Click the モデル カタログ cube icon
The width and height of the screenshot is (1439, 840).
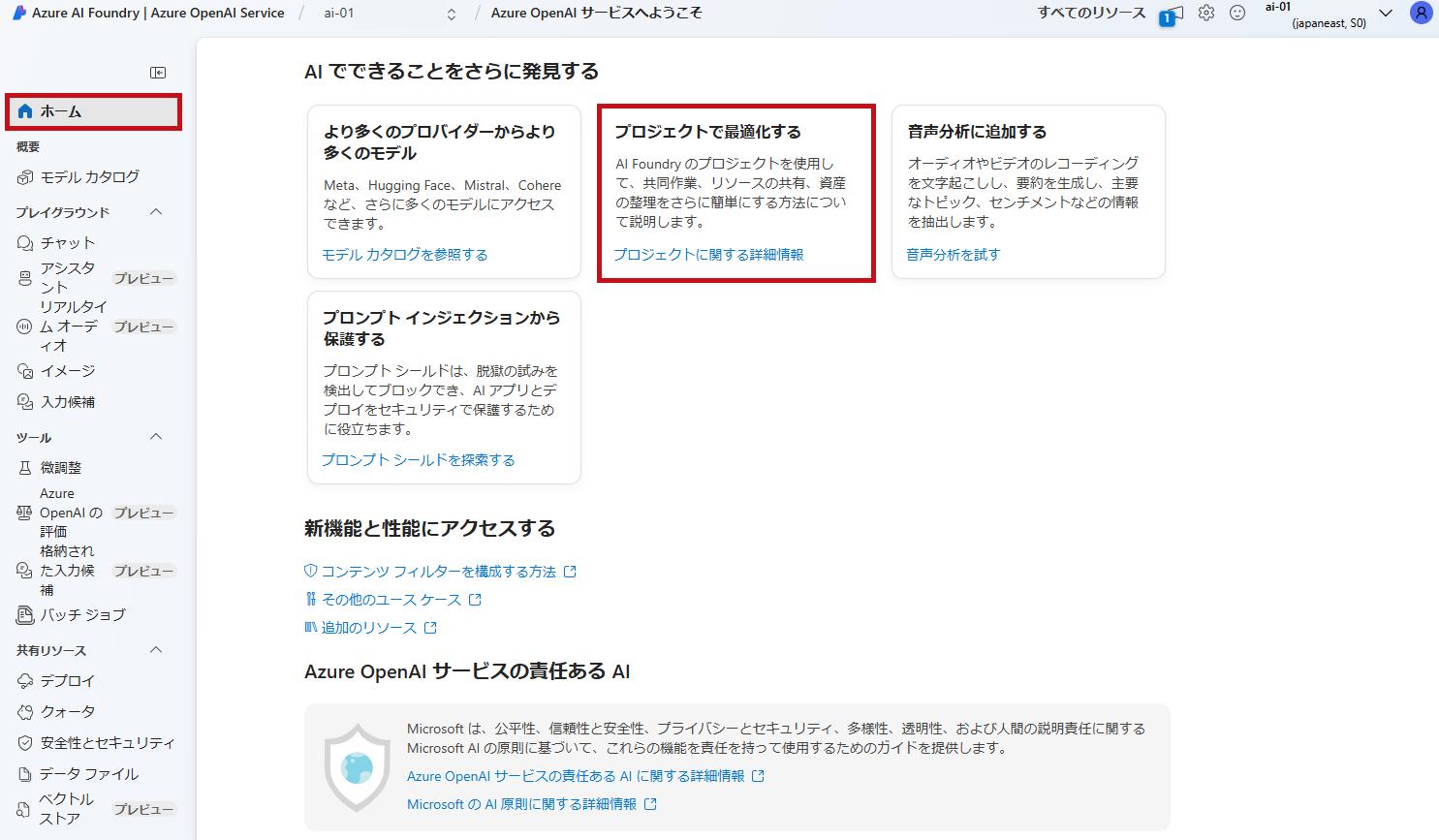(x=25, y=177)
